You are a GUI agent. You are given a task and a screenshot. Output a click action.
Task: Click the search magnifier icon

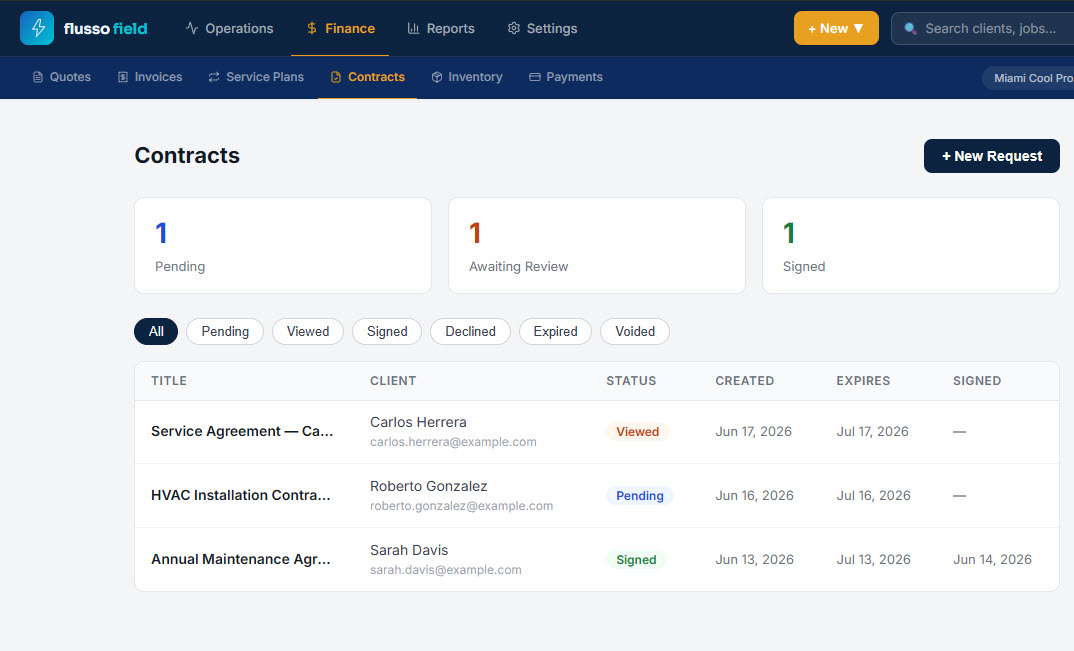click(910, 29)
